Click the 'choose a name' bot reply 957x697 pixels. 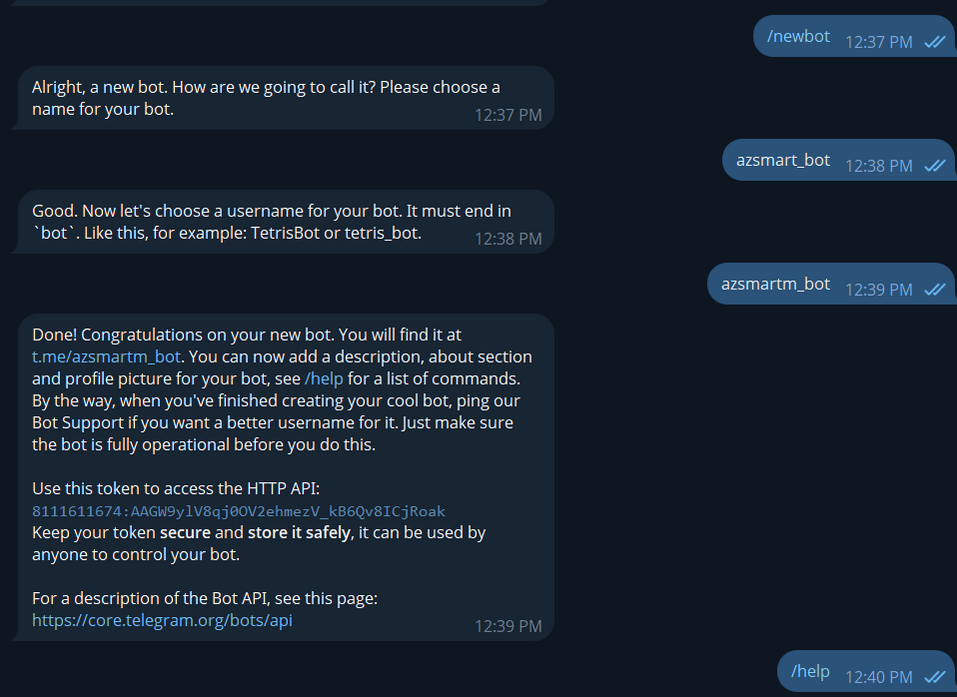coord(265,98)
